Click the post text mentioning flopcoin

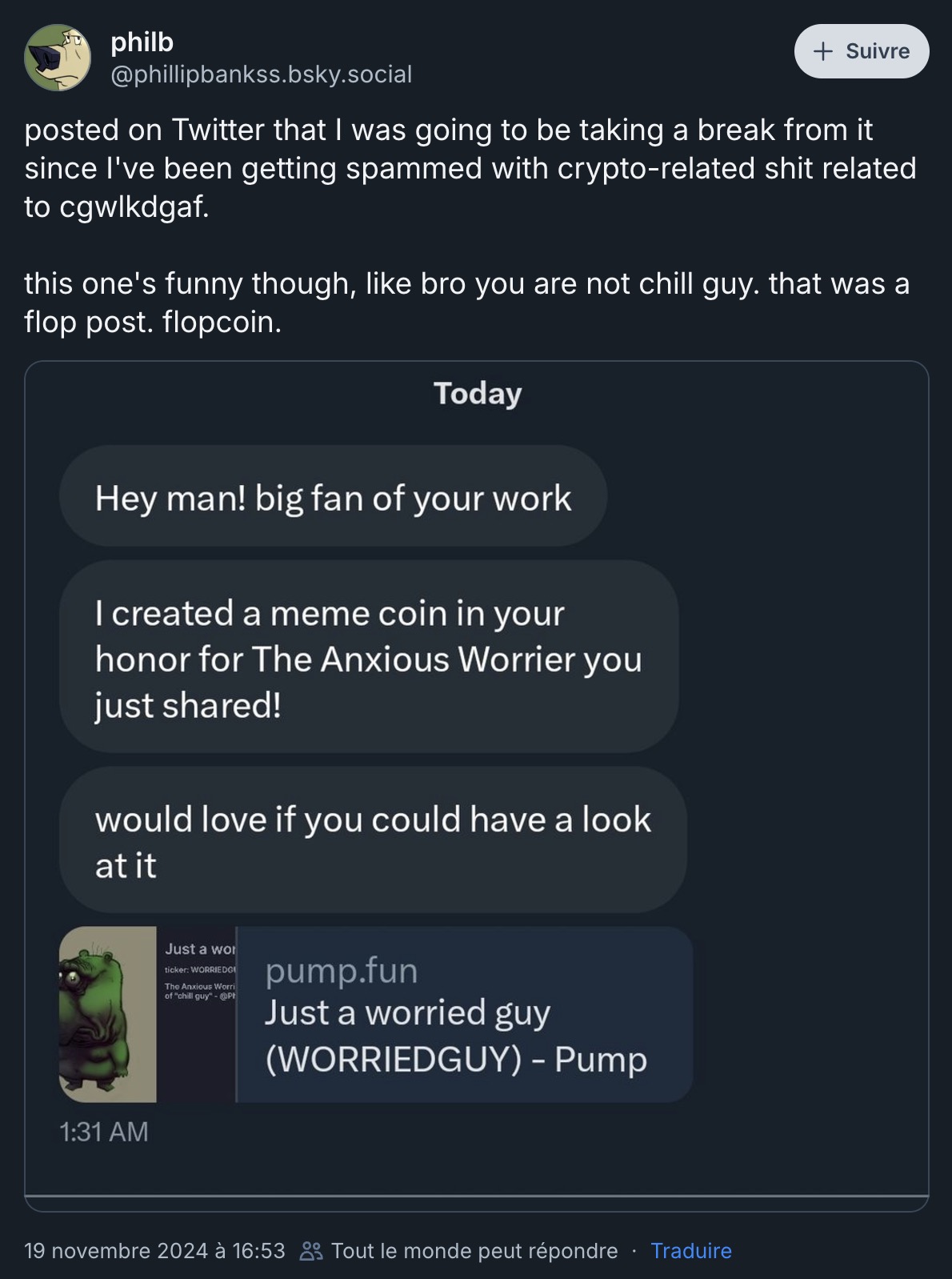(466, 303)
